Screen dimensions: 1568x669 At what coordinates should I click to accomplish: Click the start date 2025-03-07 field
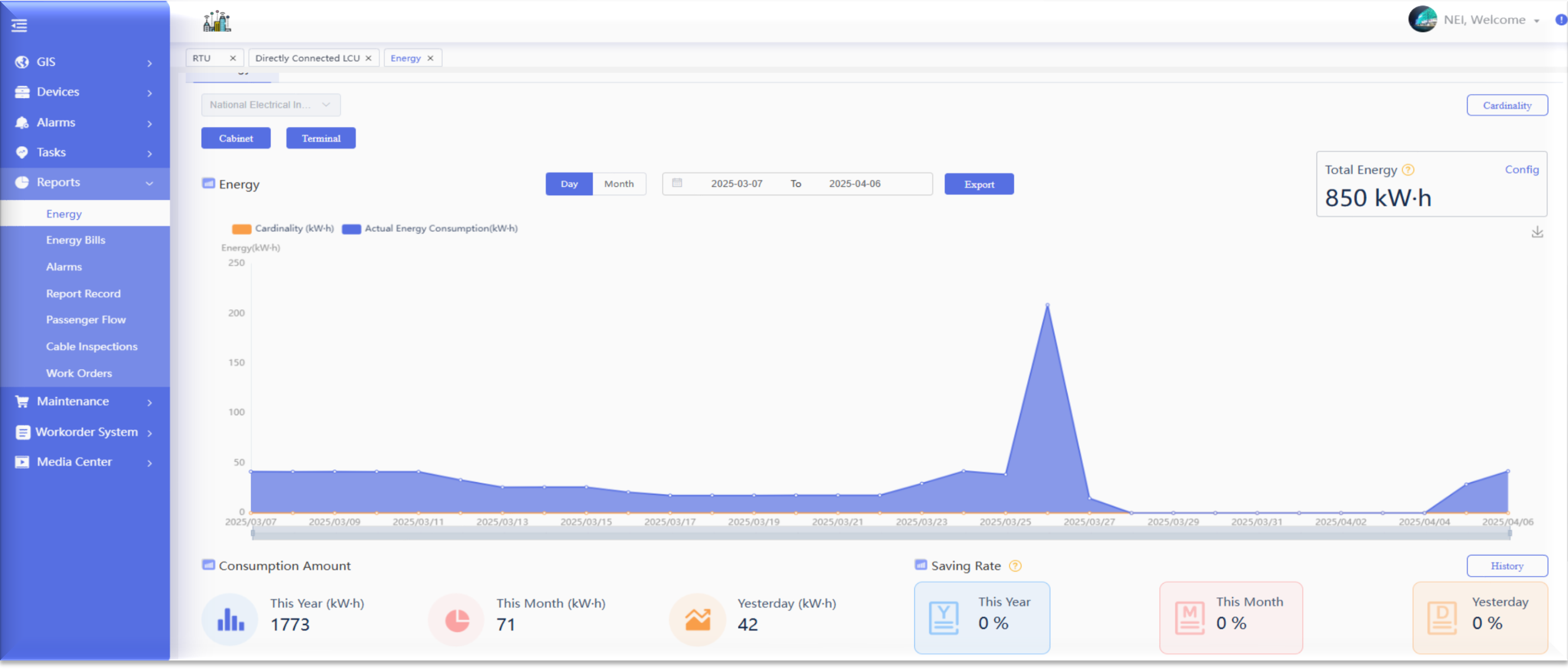point(736,184)
